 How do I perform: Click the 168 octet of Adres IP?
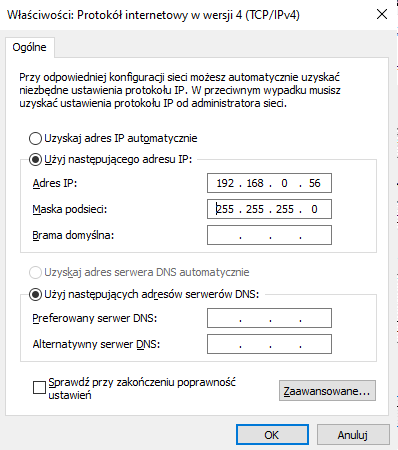click(x=255, y=183)
